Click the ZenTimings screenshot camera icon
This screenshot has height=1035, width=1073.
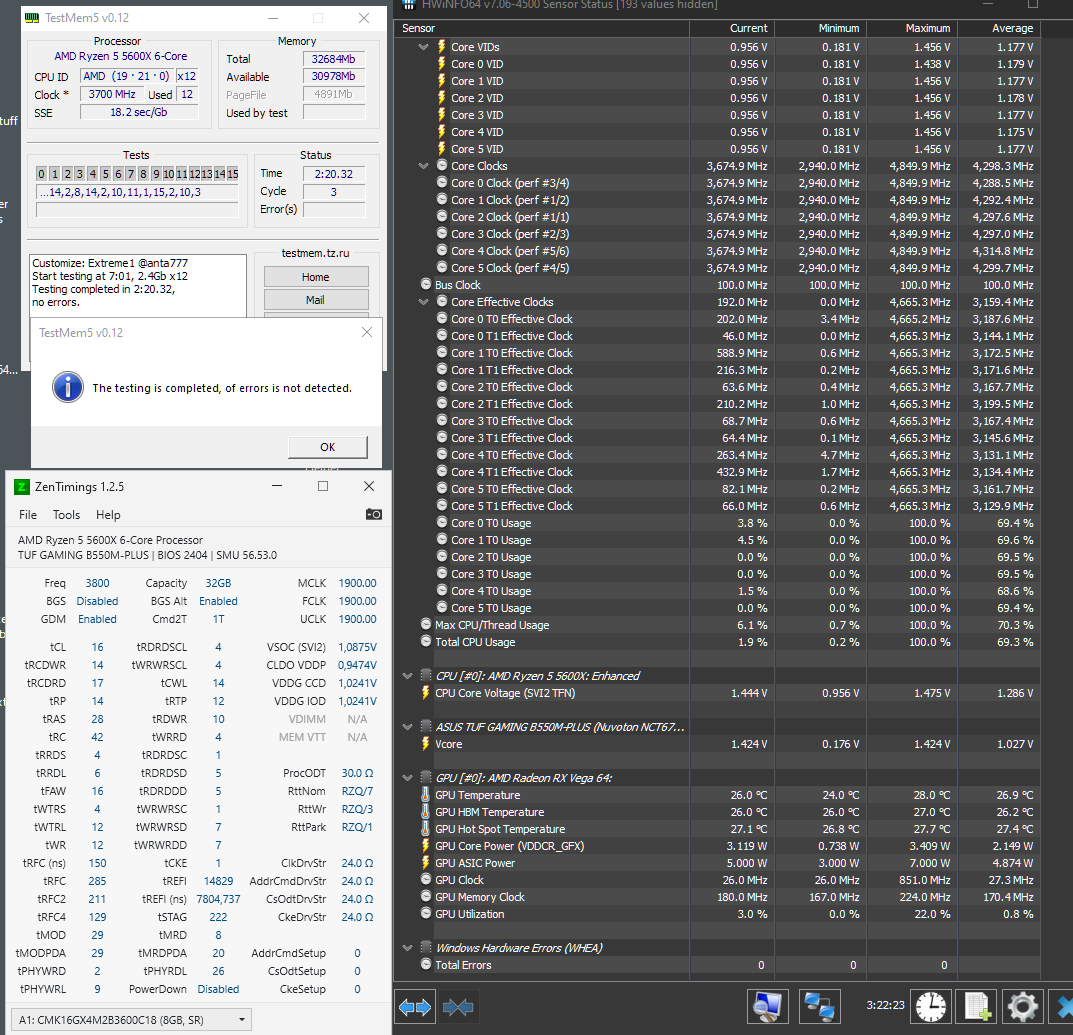(x=374, y=514)
